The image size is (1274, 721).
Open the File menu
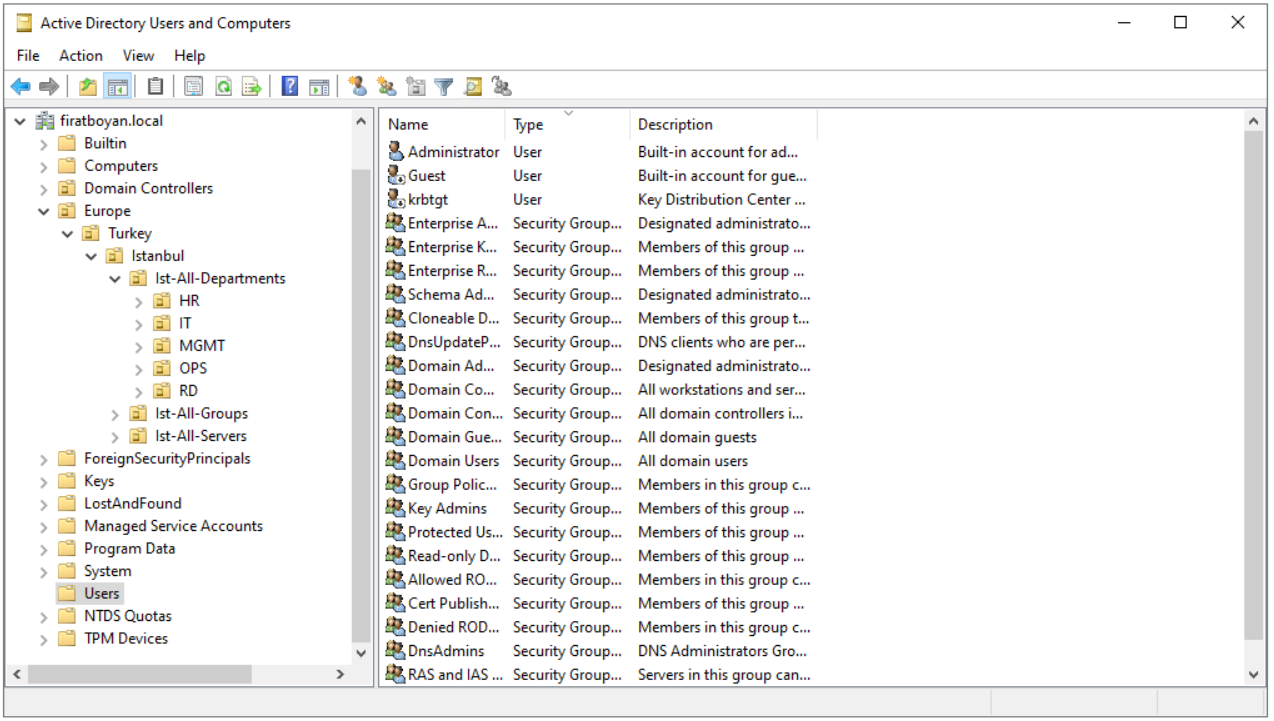(x=28, y=56)
